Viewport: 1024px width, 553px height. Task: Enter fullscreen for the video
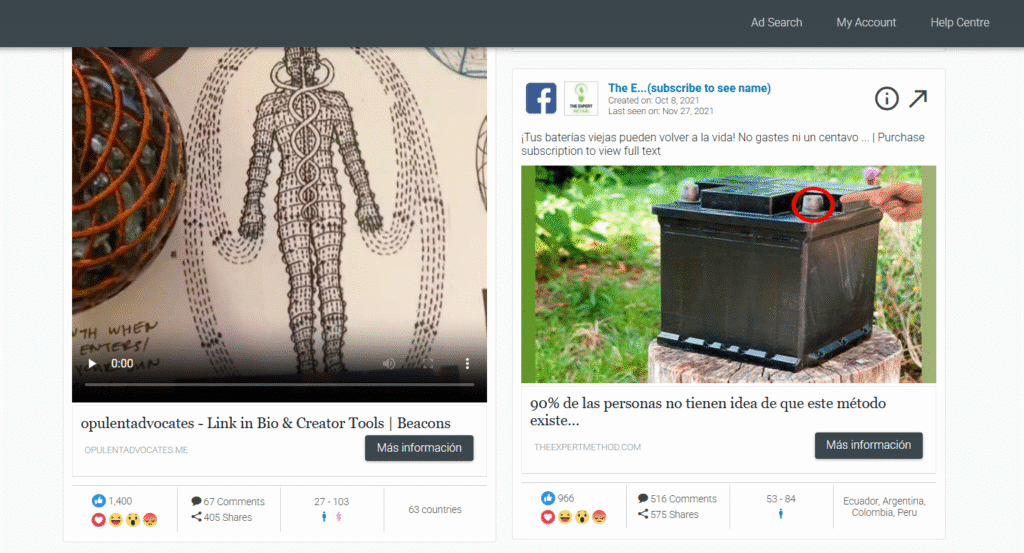[x=428, y=364]
